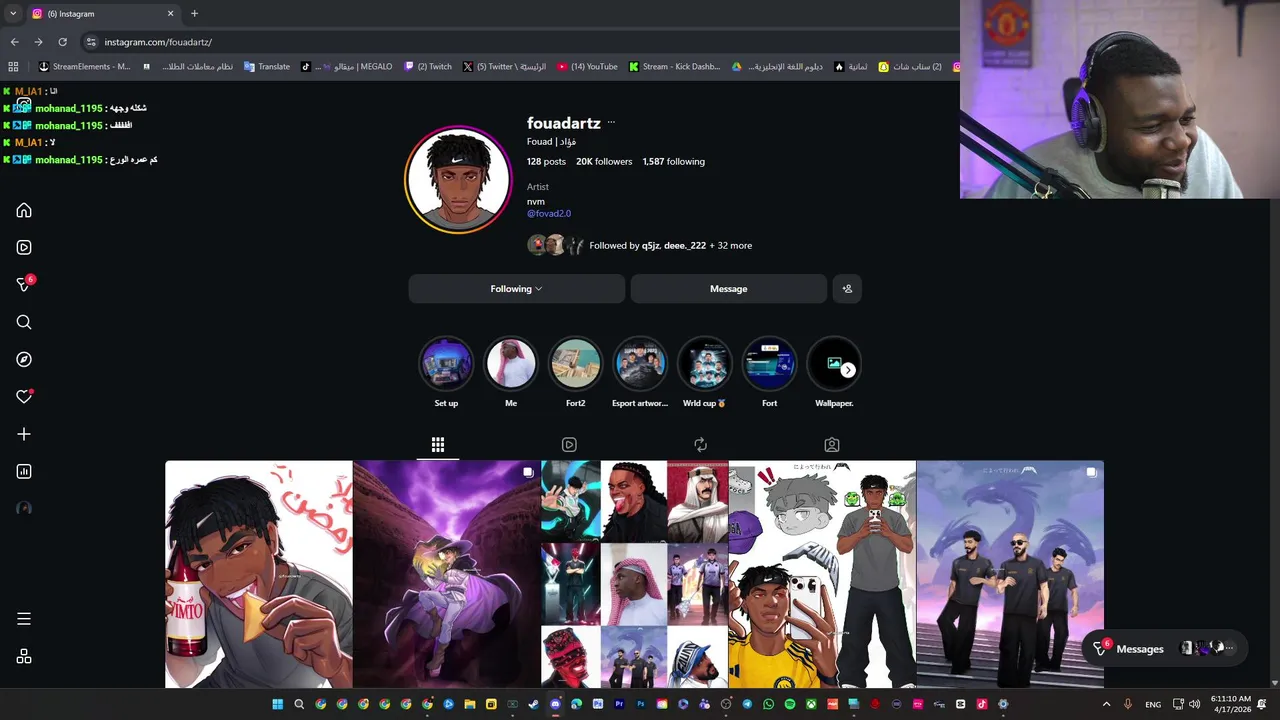Open profile options three-dot menu next to fouadartz
Image resolution: width=1280 pixels, height=720 pixels.
pyautogui.click(x=611, y=123)
